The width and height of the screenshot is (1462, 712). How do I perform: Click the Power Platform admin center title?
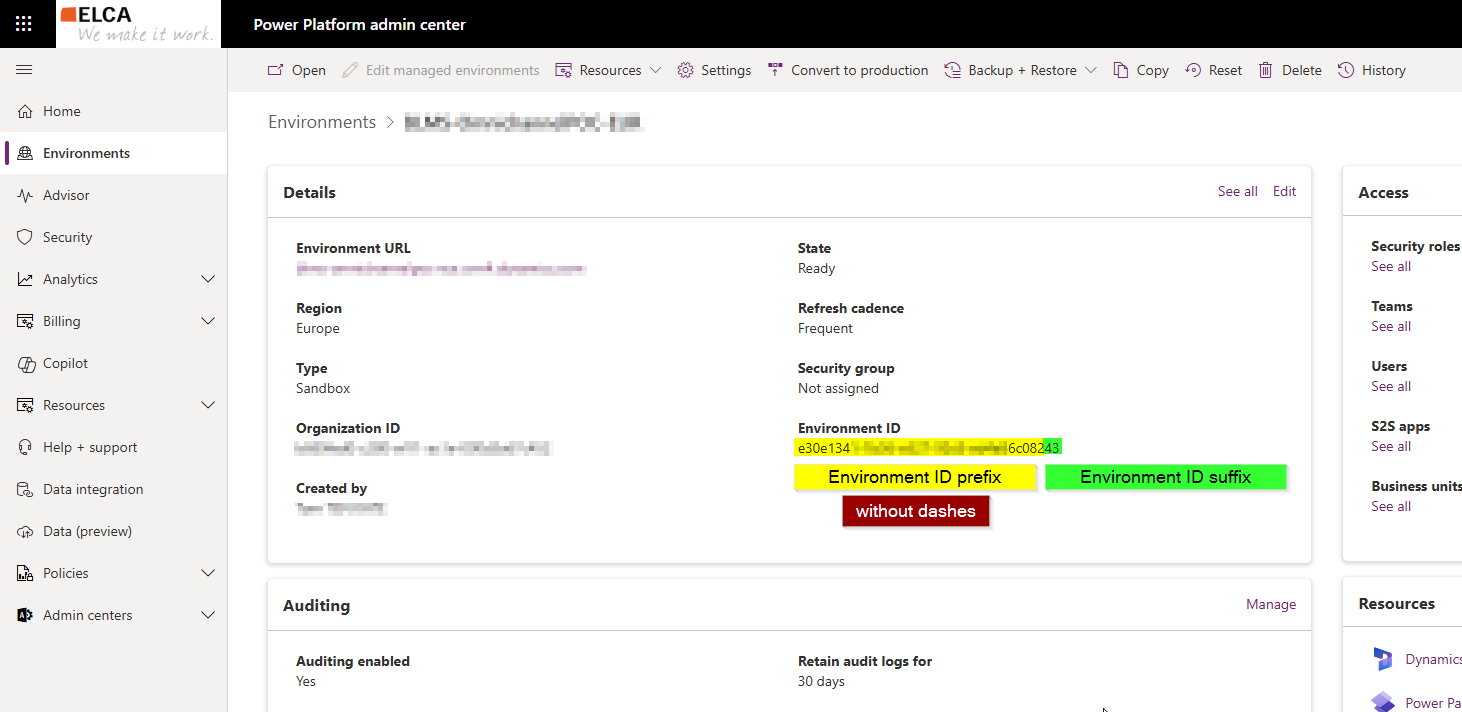tap(360, 24)
